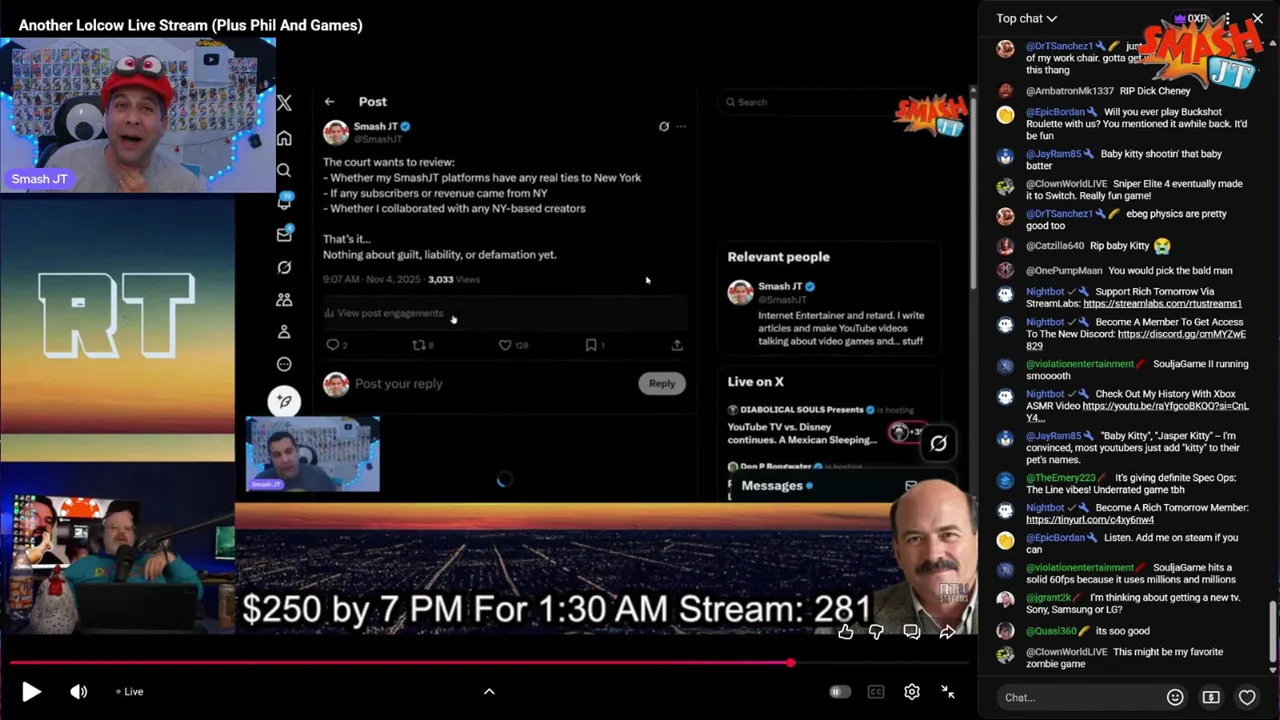Open X search magnifier in the sidebar
This screenshot has width=1280, height=720.
coord(284,171)
